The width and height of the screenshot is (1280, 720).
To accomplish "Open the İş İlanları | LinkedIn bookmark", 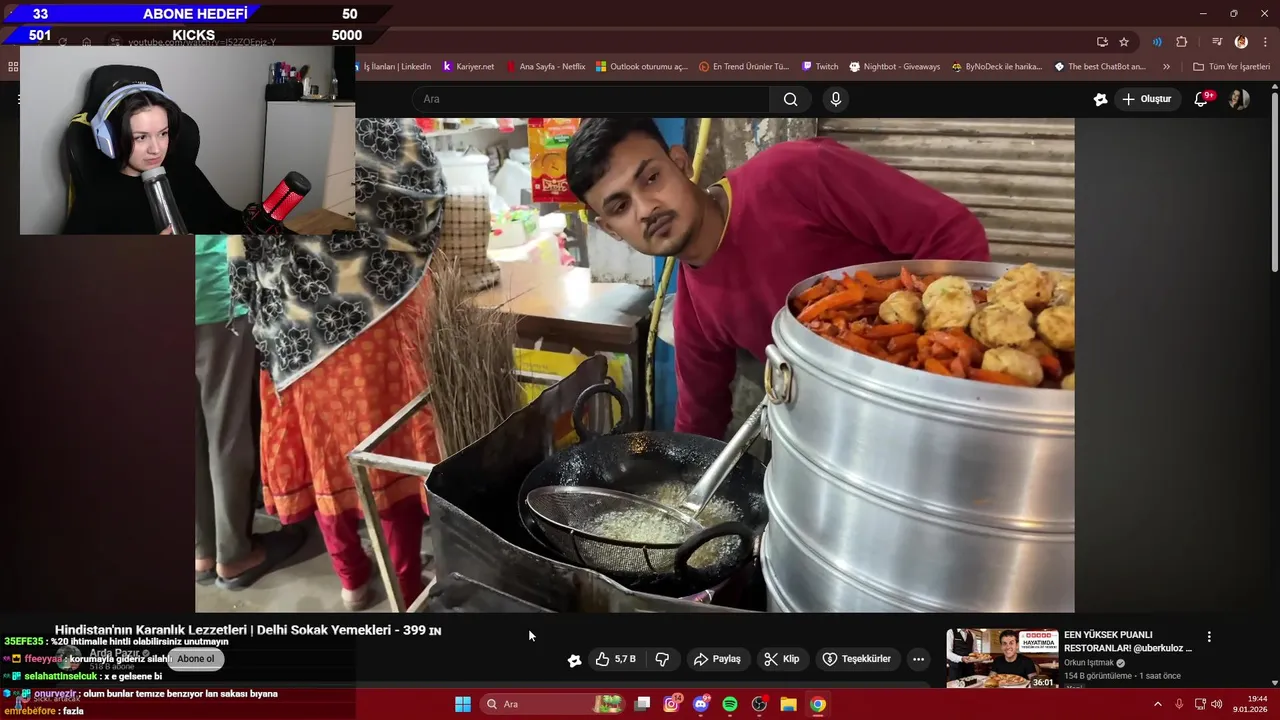I will coord(394,67).
